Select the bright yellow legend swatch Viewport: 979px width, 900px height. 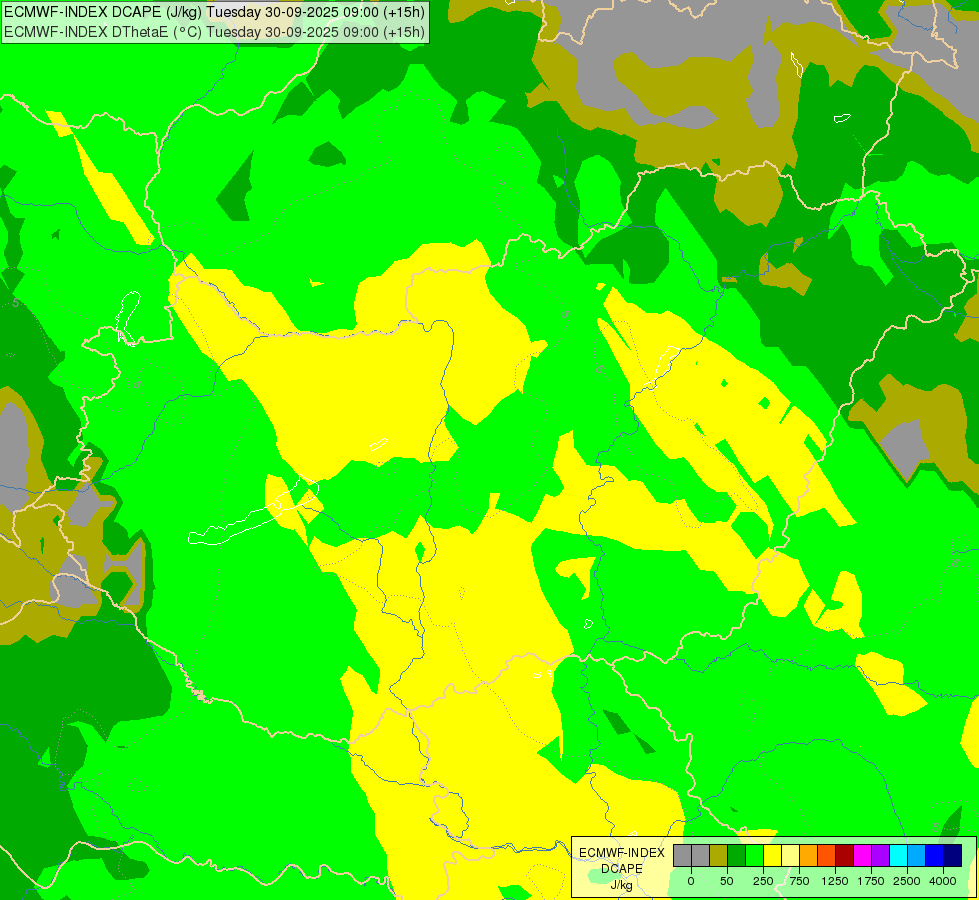(772, 855)
